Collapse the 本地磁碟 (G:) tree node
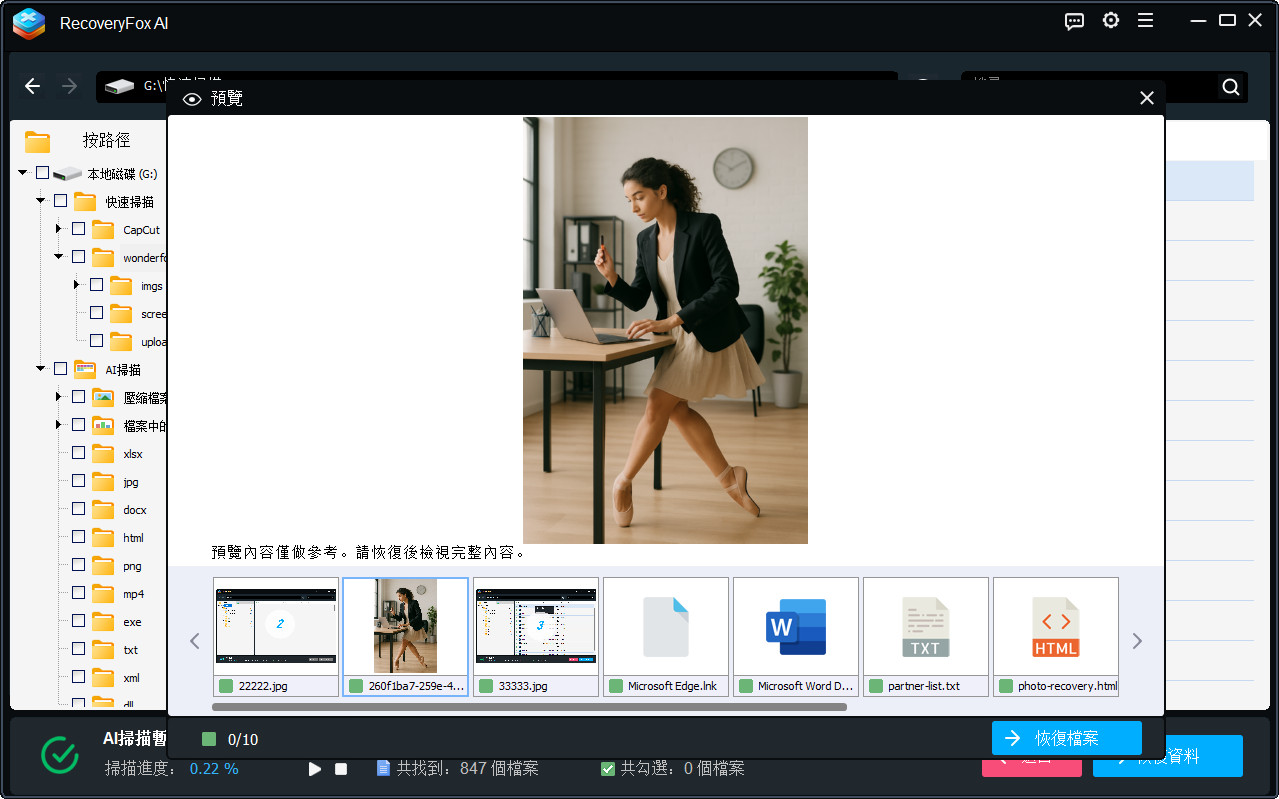The width and height of the screenshot is (1279, 799). tap(23, 173)
